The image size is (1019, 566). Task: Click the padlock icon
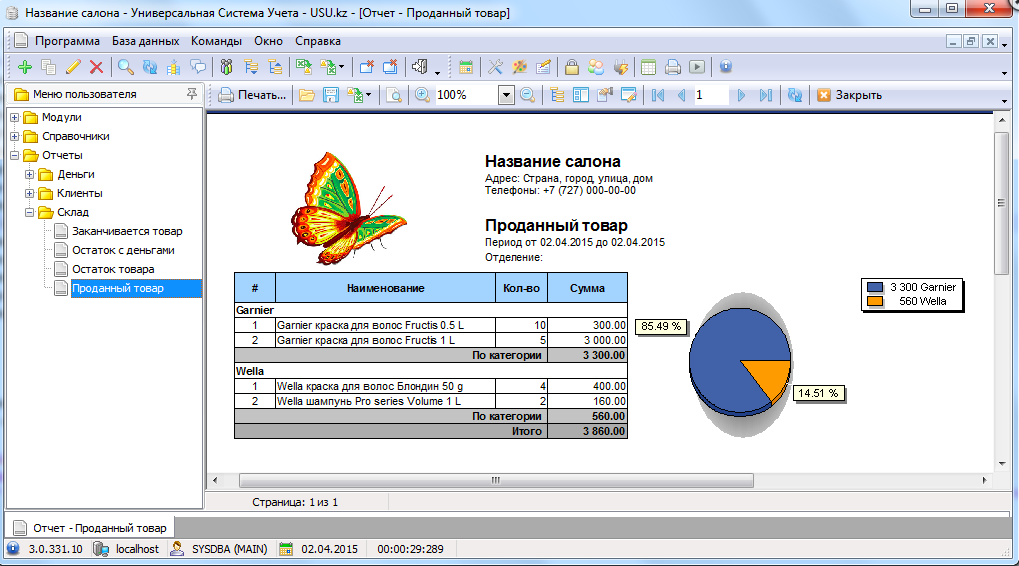pos(571,67)
